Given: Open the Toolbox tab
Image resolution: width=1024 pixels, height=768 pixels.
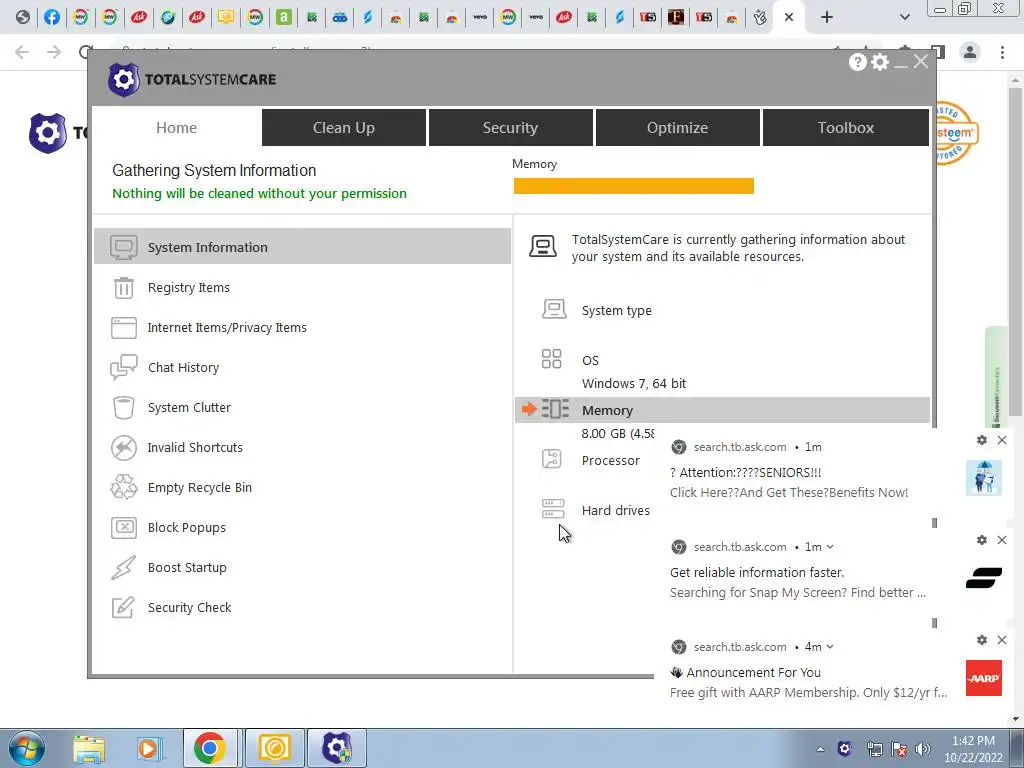Looking at the screenshot, I should click(x=846, y=127).
